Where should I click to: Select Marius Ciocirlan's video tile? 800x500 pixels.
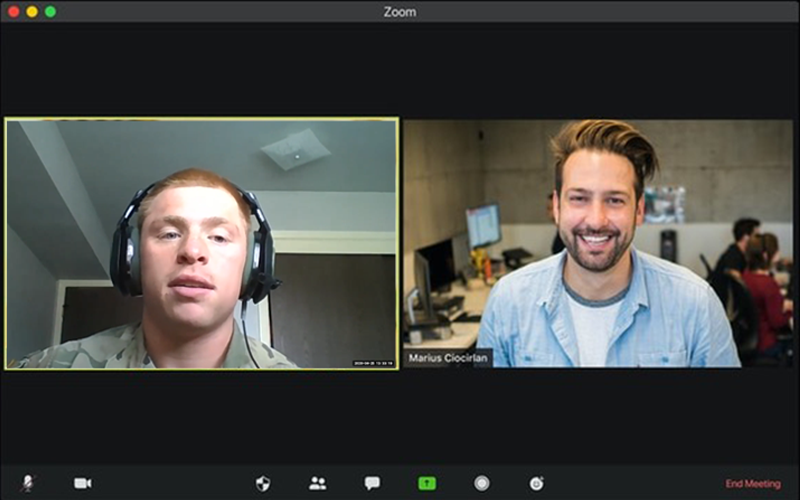[598, 243]
